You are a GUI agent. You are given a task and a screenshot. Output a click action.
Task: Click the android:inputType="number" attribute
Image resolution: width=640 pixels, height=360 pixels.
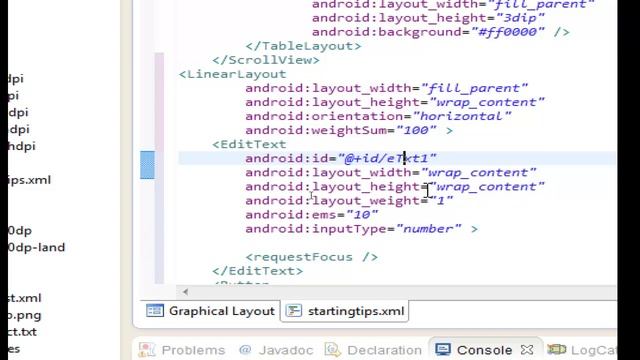pyautogui.click(x=353, y=229)
